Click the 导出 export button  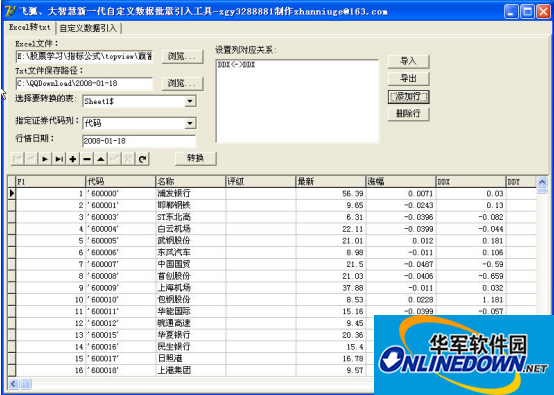(x=408, y=78)
